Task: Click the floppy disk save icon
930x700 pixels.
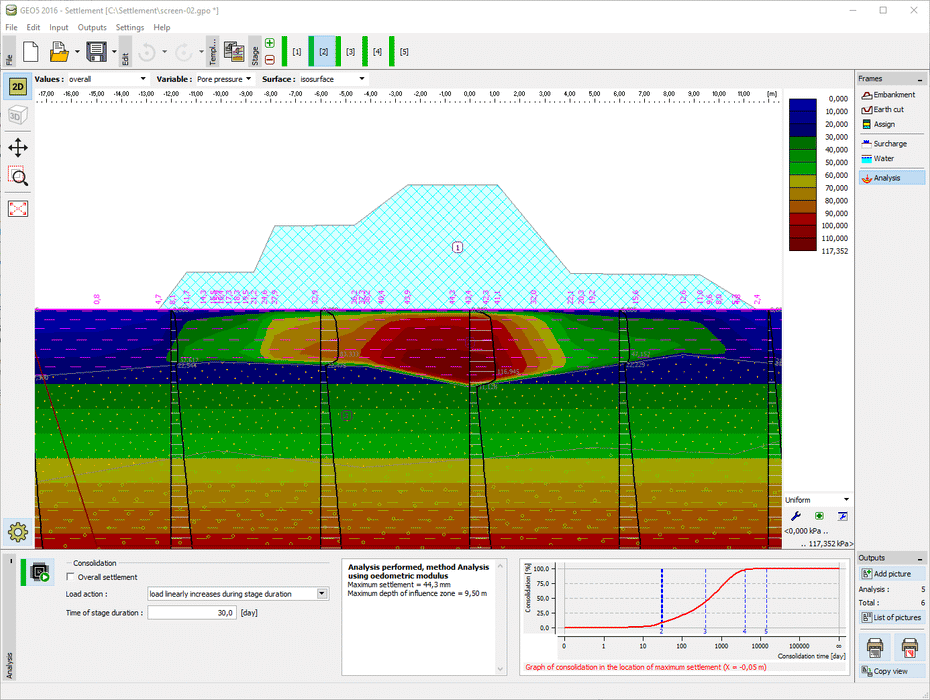Action: click(96, 50)
